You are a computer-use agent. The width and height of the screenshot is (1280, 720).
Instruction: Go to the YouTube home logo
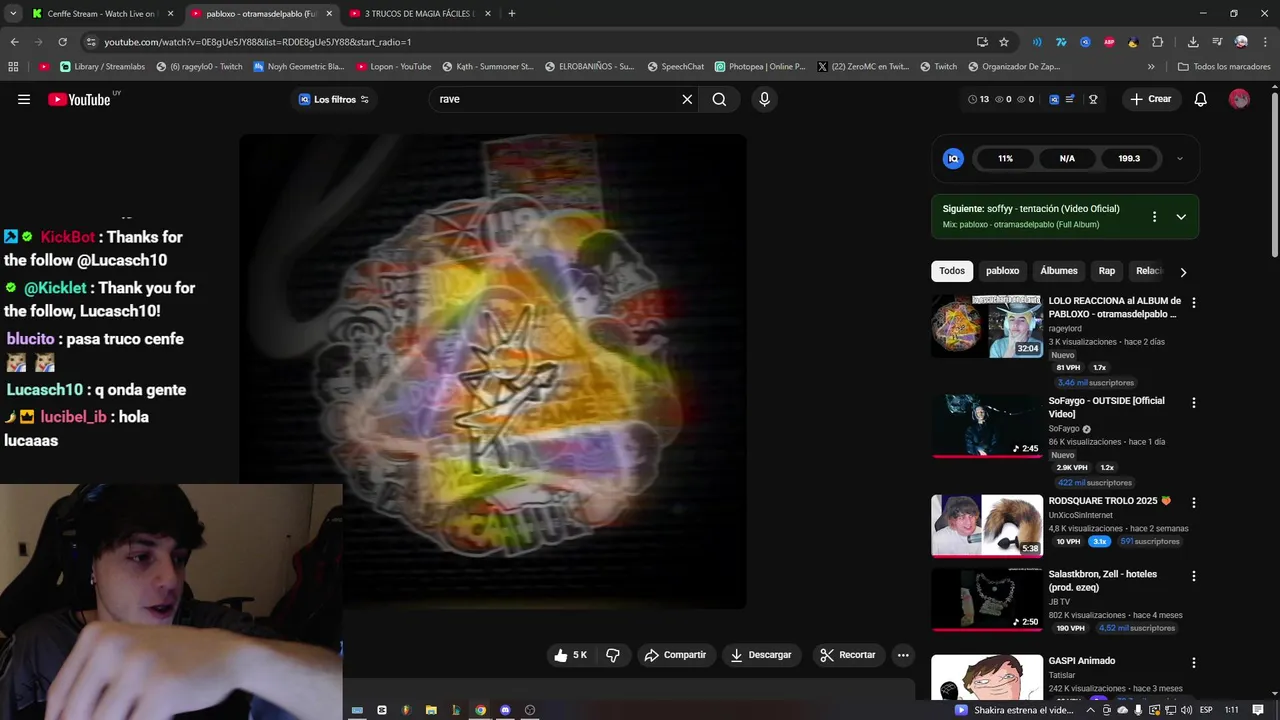pos(79,99)
